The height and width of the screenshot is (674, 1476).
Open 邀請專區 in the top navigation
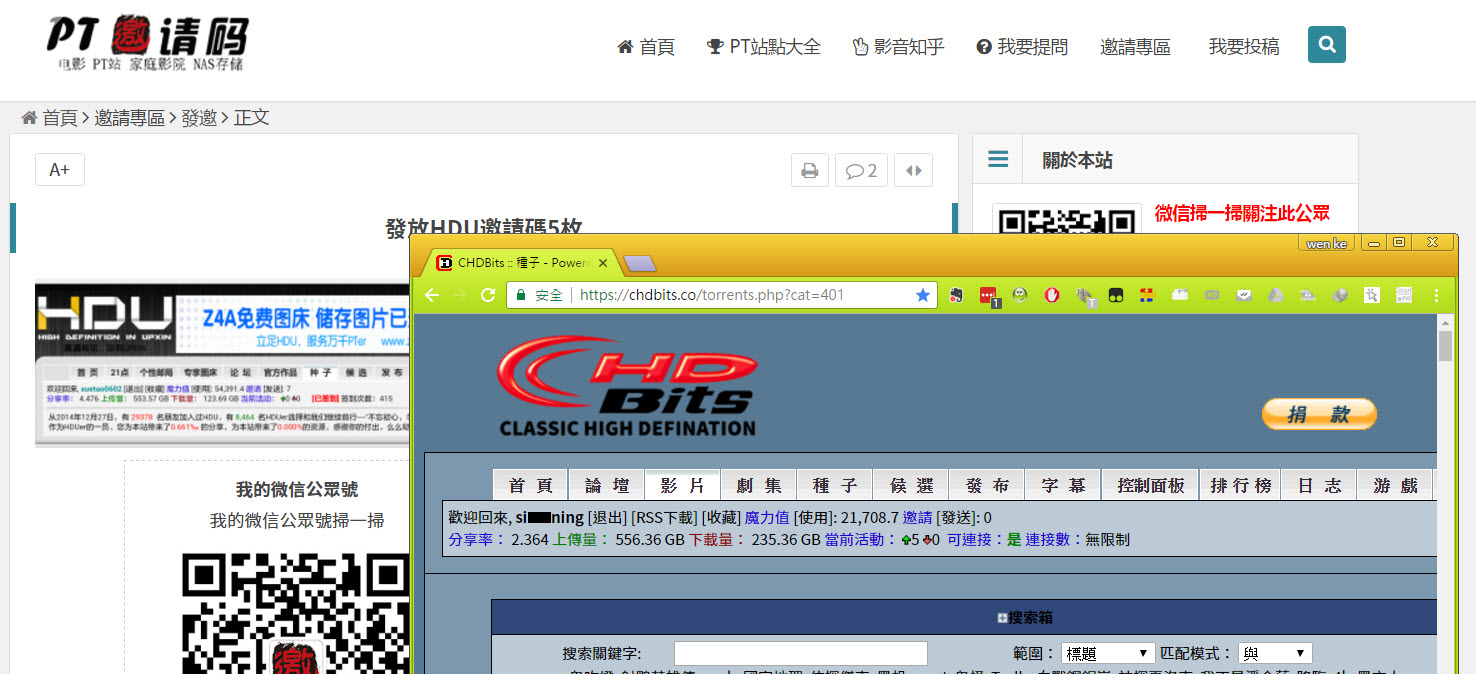(x=1135, y=47)
